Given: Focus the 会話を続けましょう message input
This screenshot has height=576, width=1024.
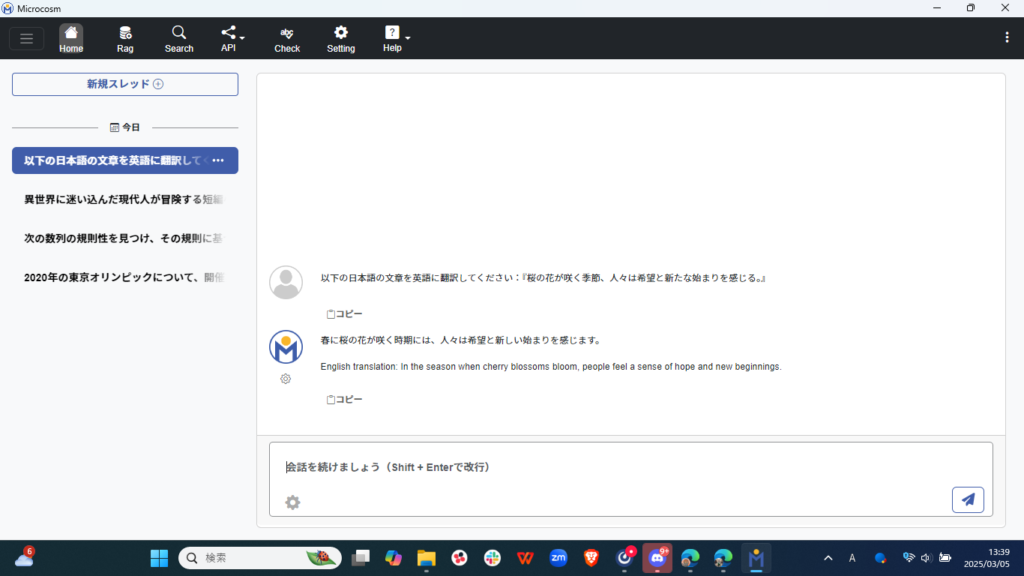Looking at the screenshot, I should coord(620,467).
